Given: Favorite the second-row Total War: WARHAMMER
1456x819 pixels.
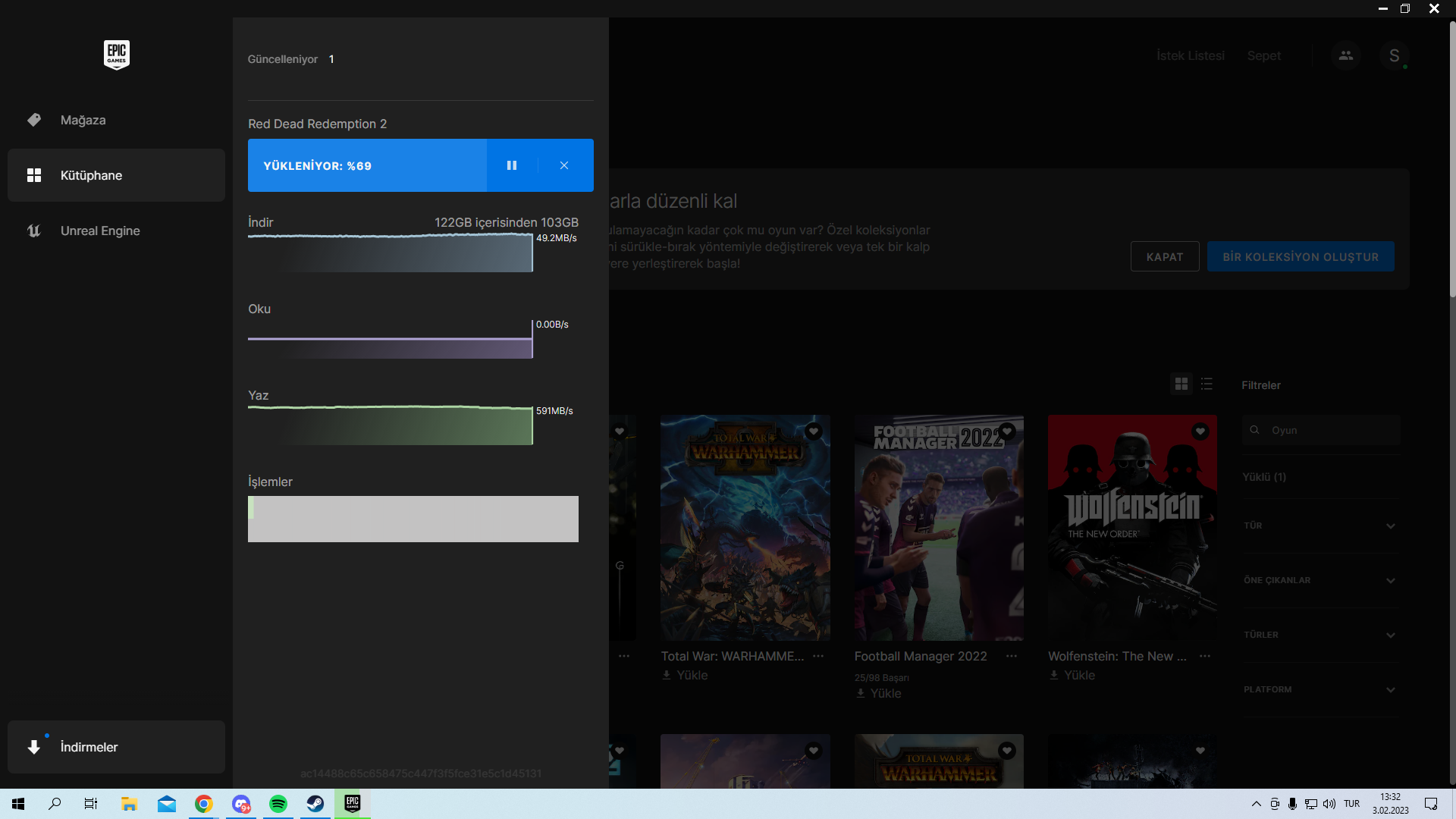Looking at the screenshot, I should 1007,751.
